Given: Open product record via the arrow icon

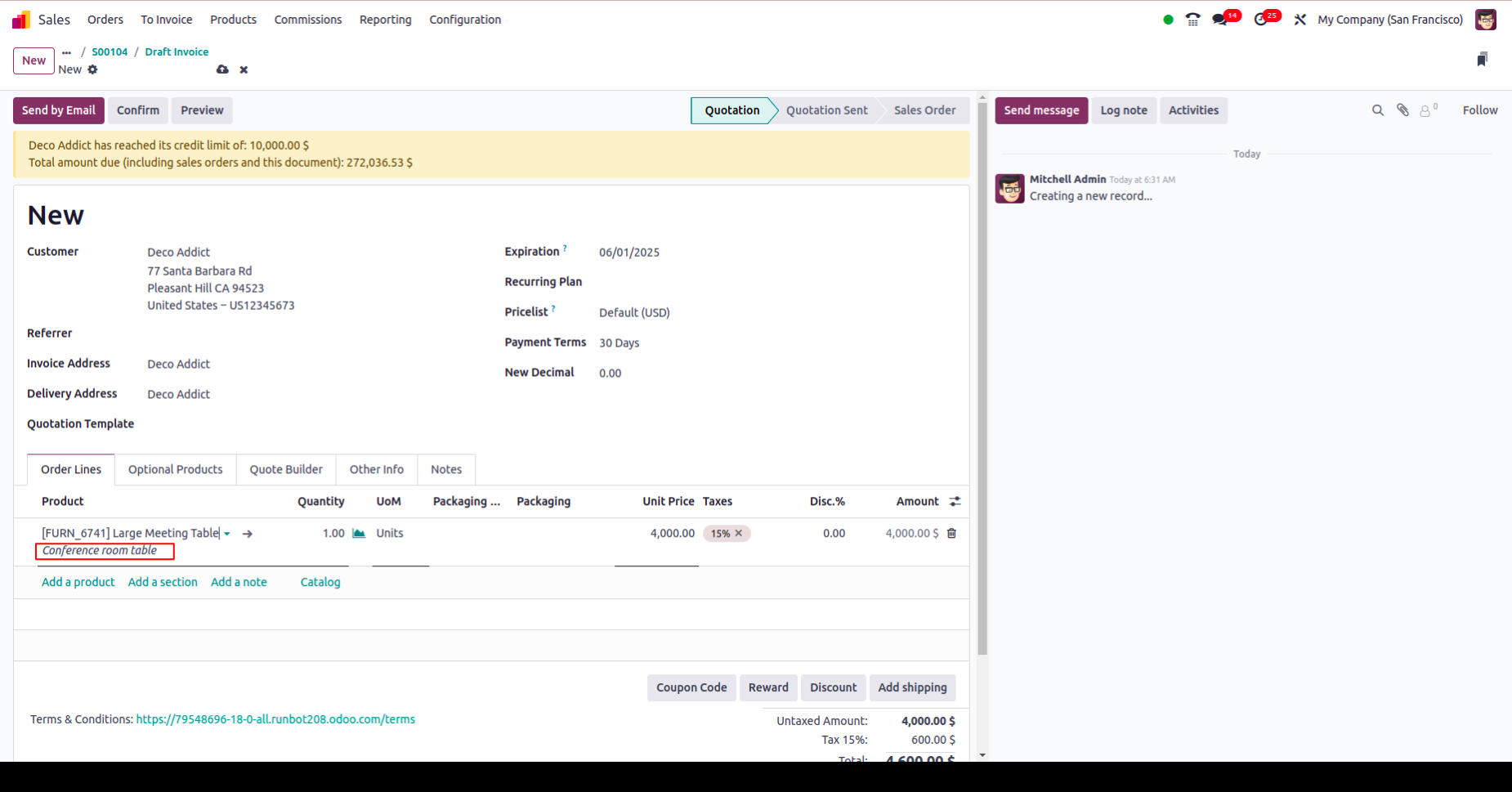Looking at the screenshot, I should pyautogui.click(x=248, y=534).
